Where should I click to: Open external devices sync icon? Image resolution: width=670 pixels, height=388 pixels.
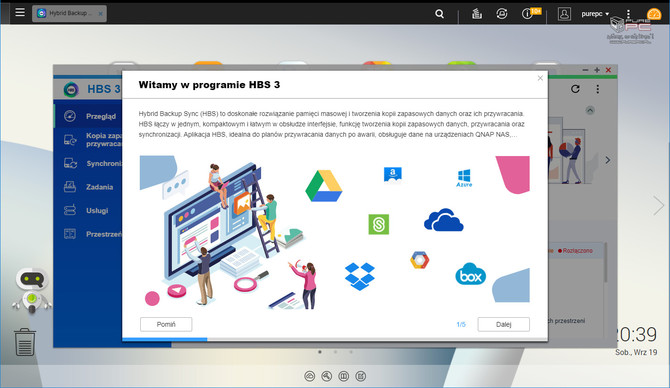[502, 14]
